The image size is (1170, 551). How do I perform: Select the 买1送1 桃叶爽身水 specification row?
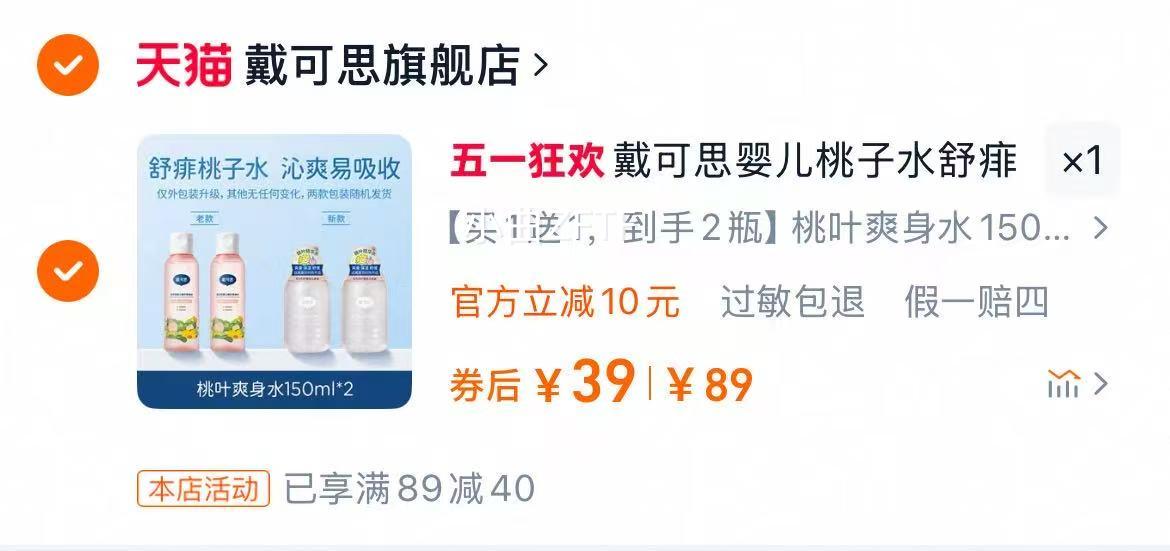(778, 228)
